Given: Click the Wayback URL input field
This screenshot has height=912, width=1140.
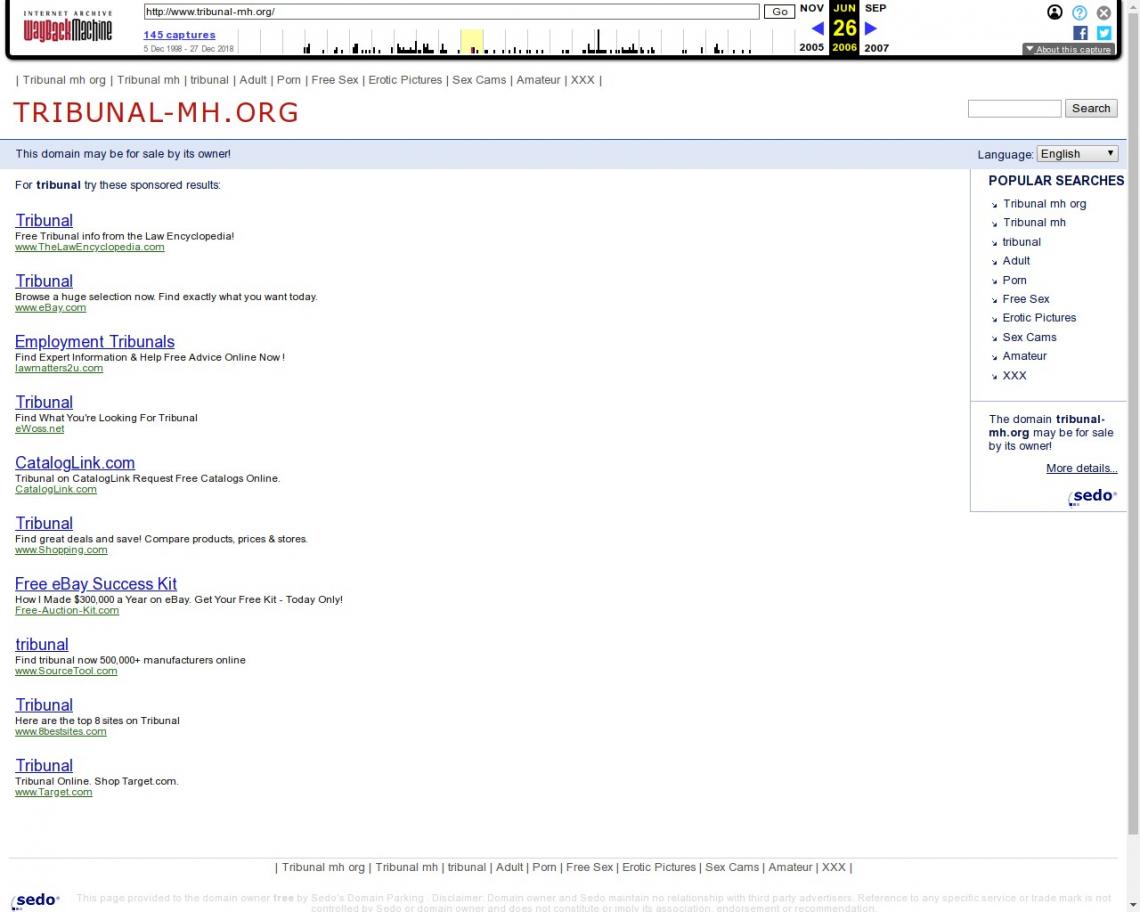Looking at the screenshot, I should (x=451, y=12).
